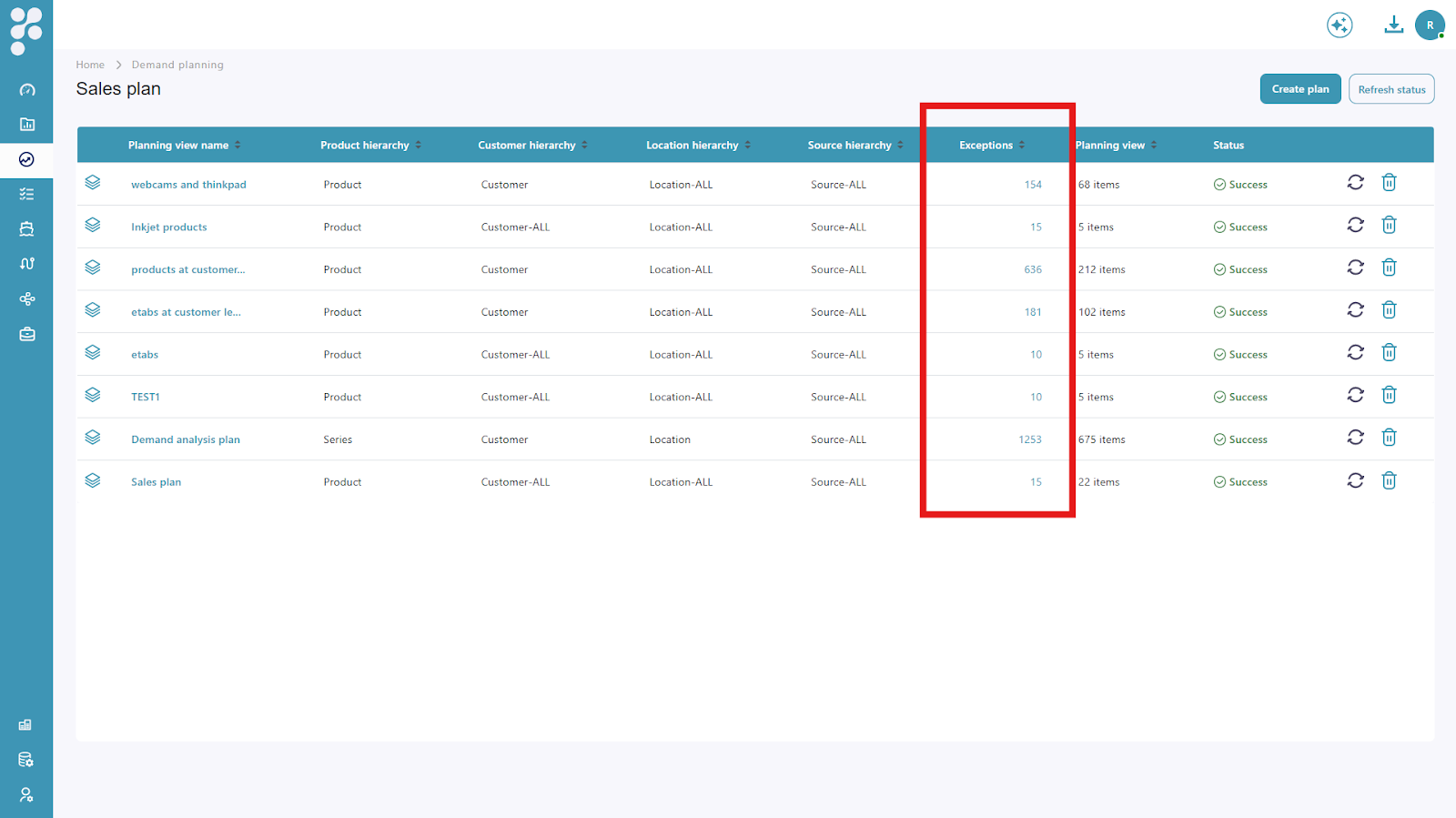Screen dimensions: 1456x818
Task: Sort by Location hierarchy column
Action: (747, 146)
